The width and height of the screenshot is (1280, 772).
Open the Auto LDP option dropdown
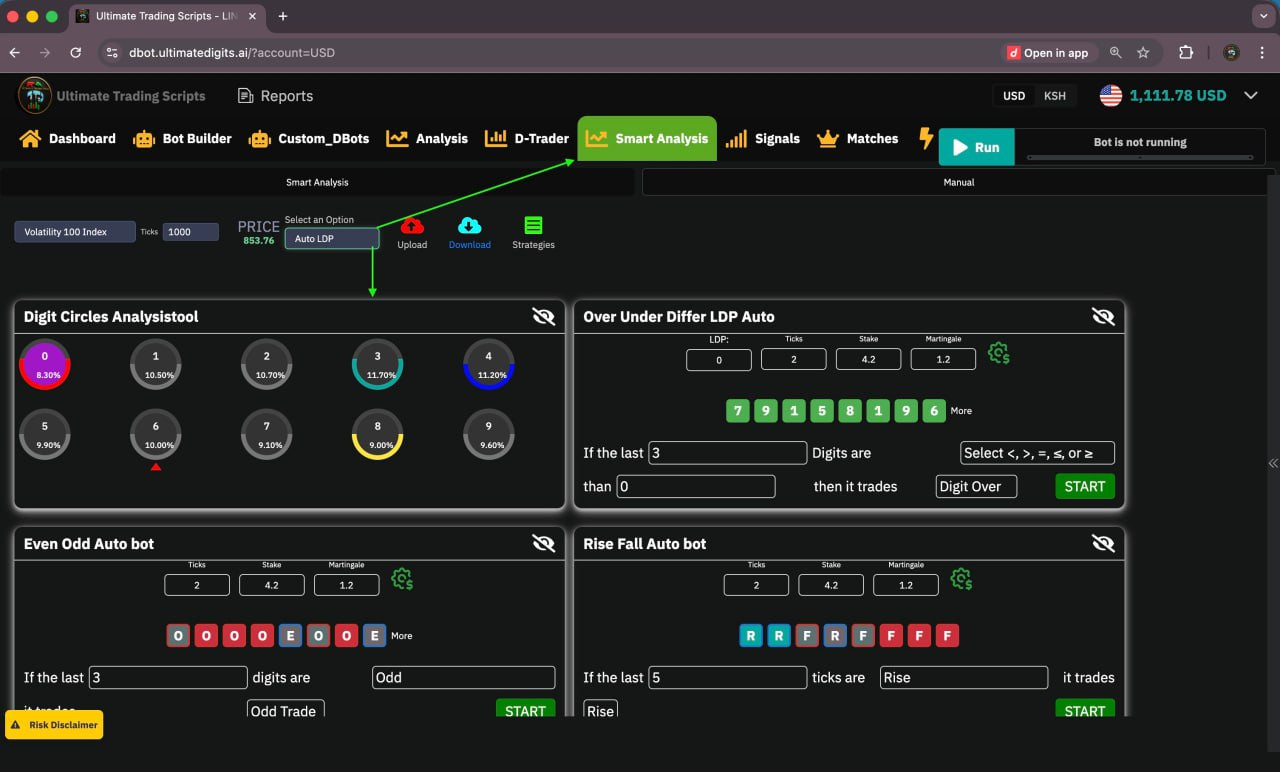pos(331,239)
